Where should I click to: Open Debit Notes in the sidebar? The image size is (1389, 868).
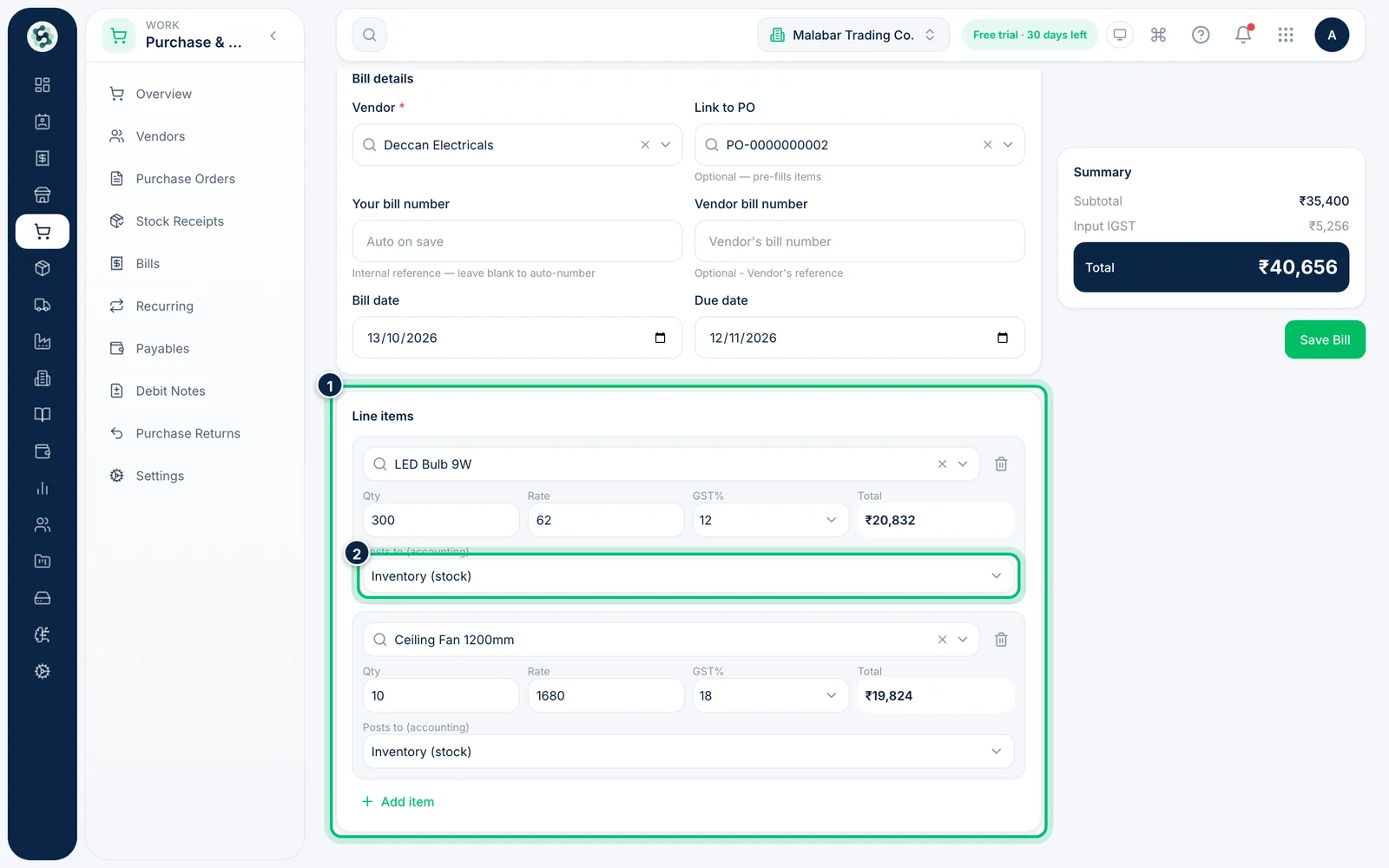pos(170,391)
